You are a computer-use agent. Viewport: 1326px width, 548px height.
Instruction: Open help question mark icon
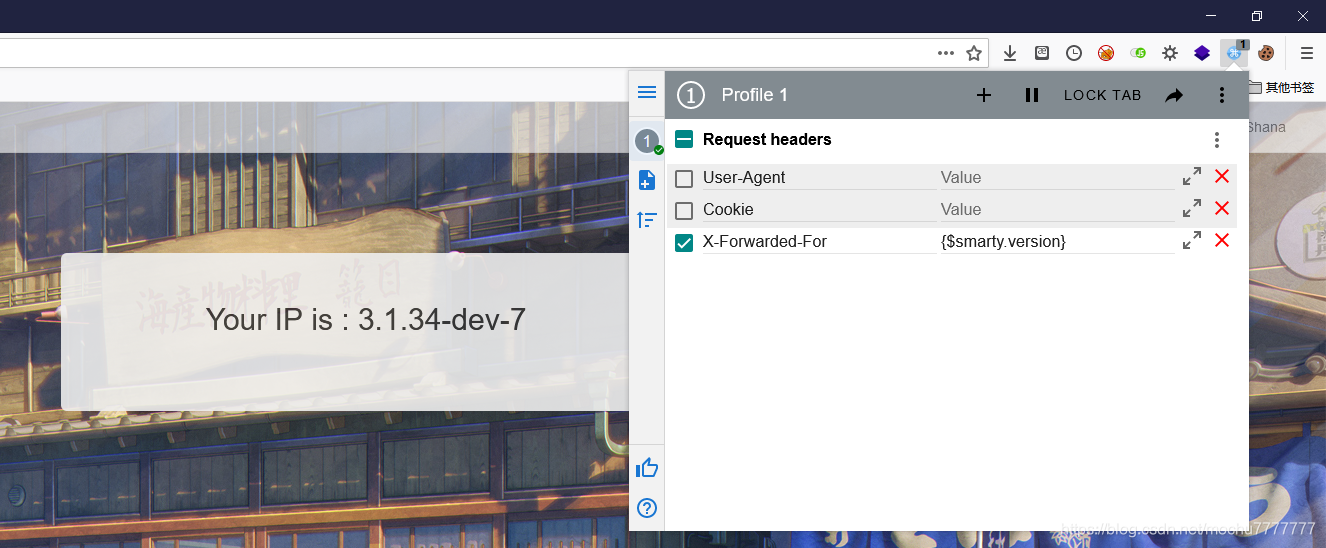pos(647,508)
